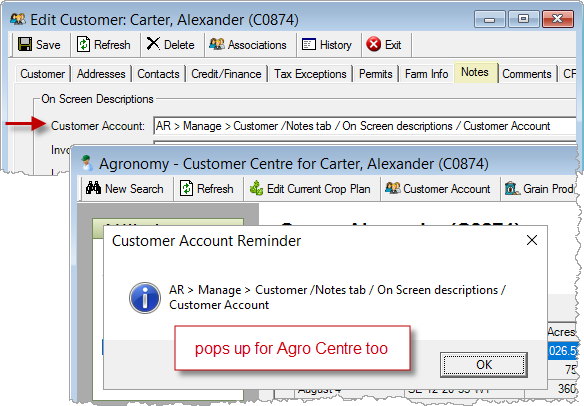Click the Delete X icon
The width and height of the screenshot is (584, 406).
pos(153,44)
